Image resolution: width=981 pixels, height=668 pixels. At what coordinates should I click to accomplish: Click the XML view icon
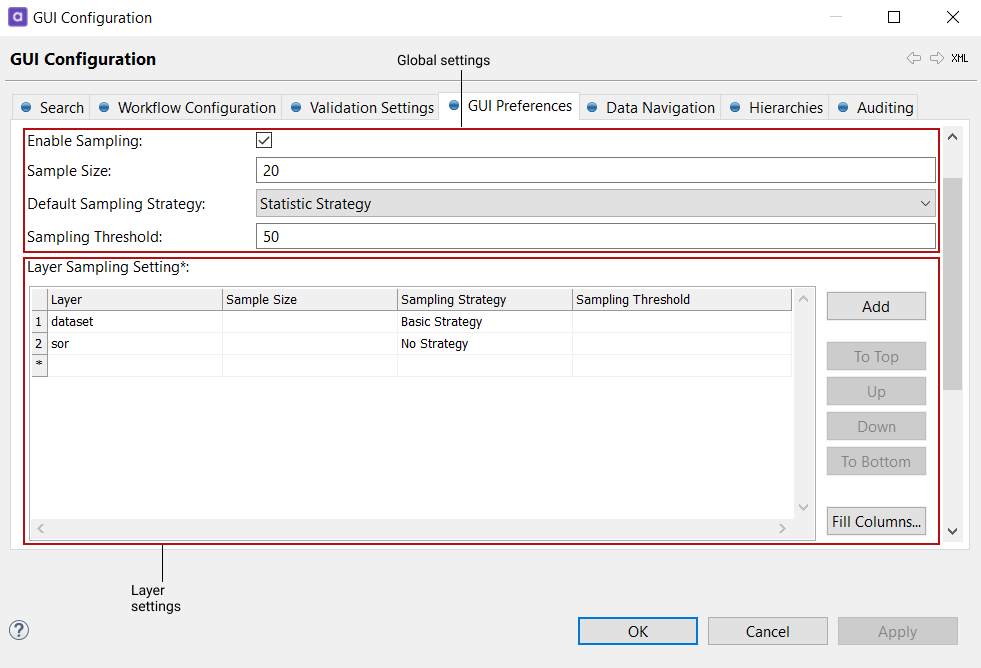point(959,59)
